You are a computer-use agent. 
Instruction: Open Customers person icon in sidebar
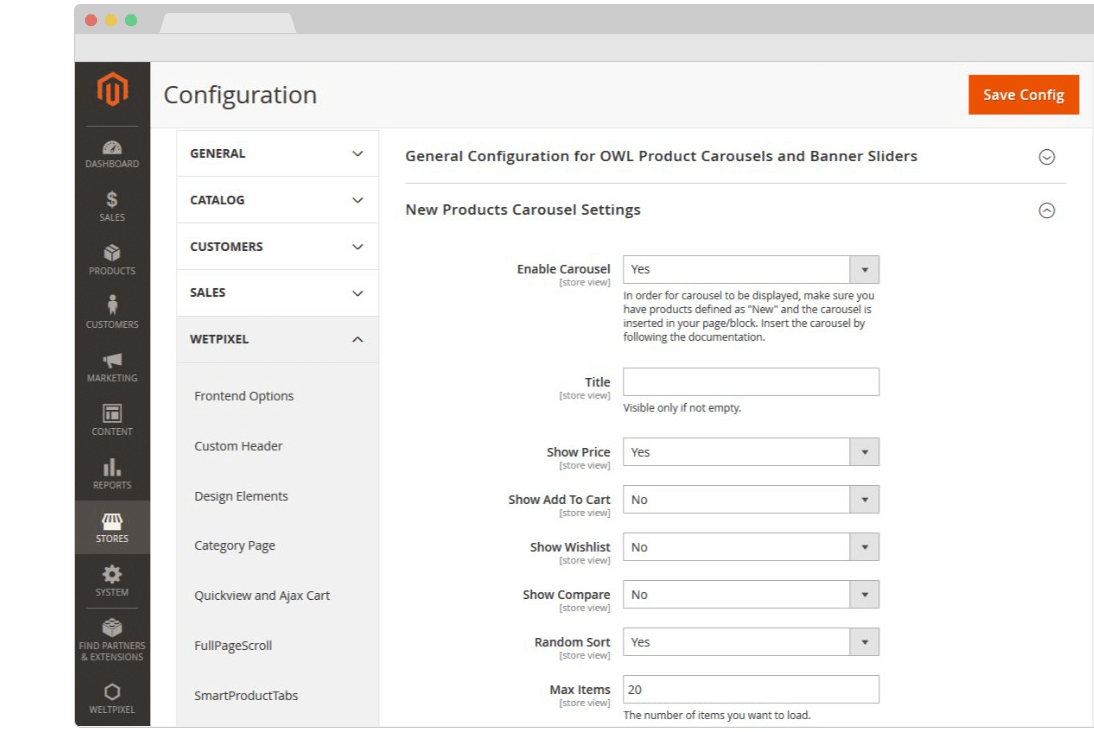pos(112,306)
